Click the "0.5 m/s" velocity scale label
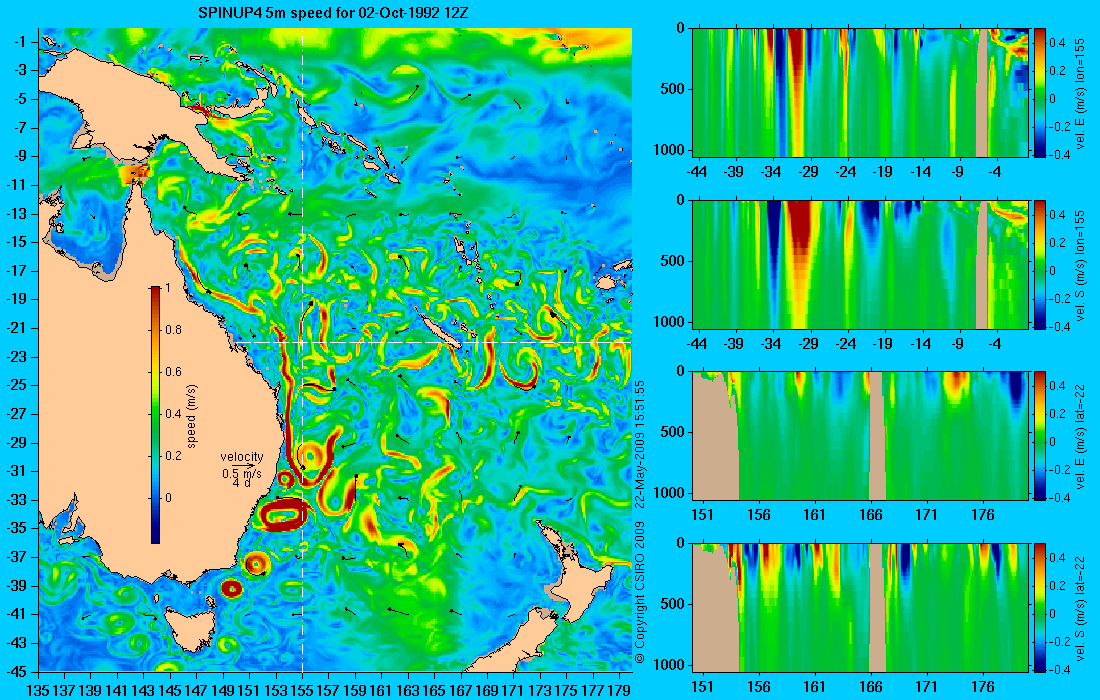Viewport: 1100px width, 700px height. (242, 473)
